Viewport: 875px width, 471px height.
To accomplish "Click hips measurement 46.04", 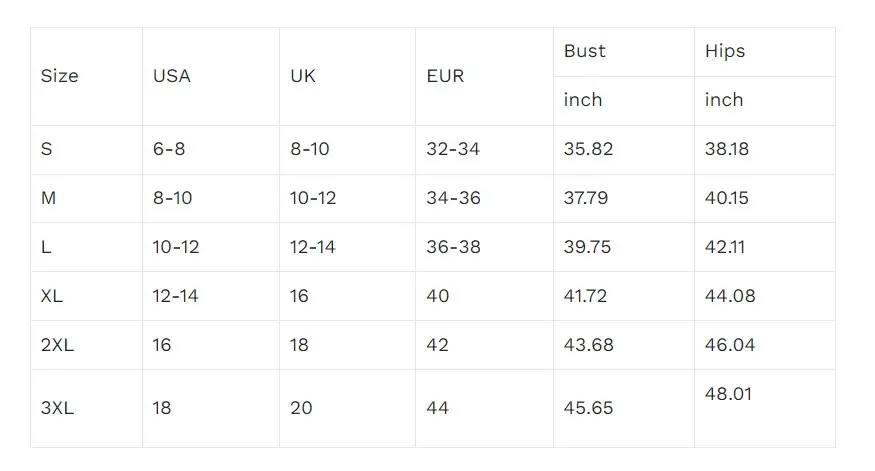I will (730, 345).
